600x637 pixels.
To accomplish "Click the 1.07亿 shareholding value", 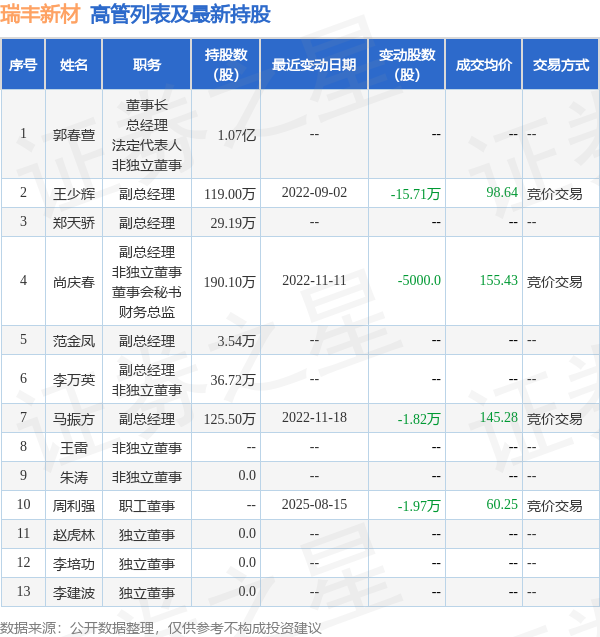I will pyautogui.click(x=237, y=134).
